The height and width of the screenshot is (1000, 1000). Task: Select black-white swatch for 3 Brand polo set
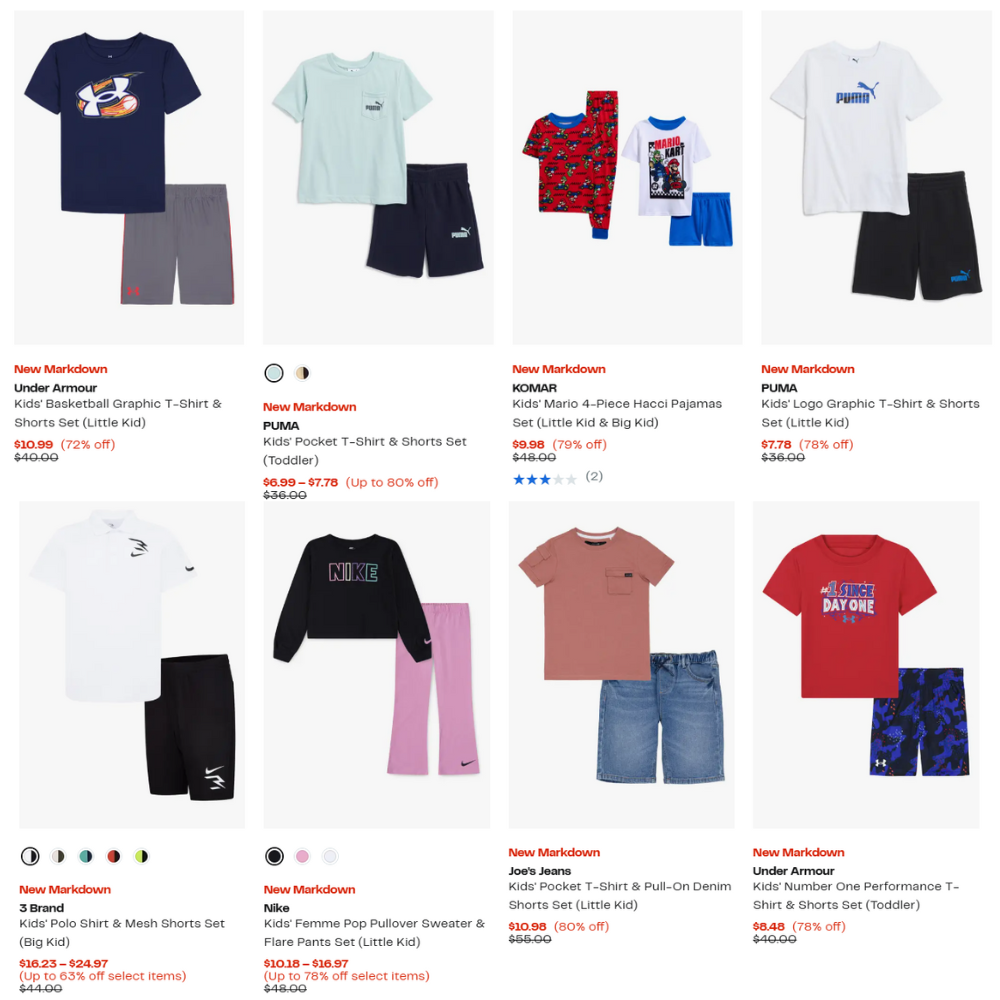pyautogui.click(x=30, y=856)
